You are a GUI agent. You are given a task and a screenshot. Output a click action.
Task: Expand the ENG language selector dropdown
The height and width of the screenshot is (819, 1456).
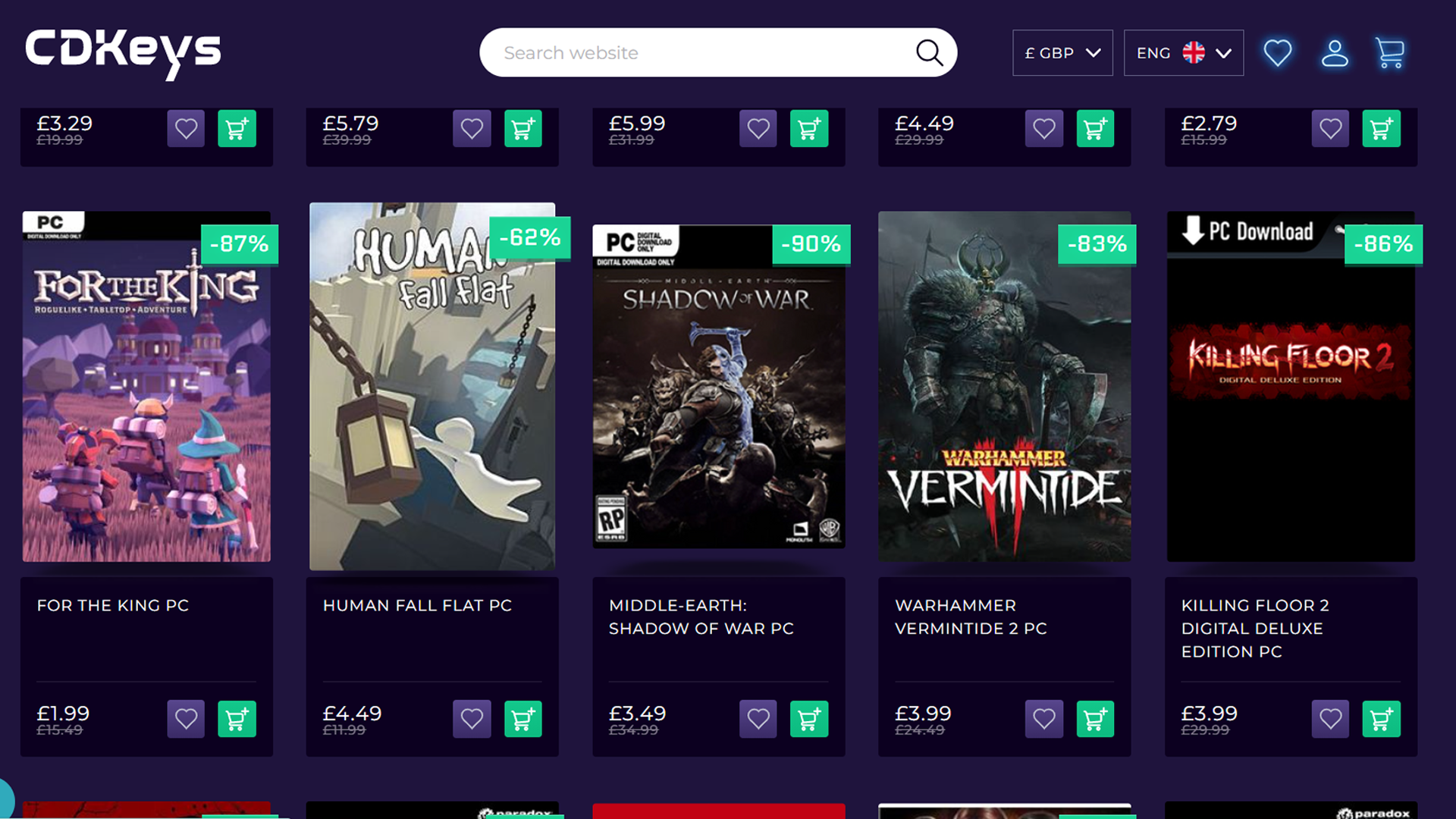(1183, 52)
